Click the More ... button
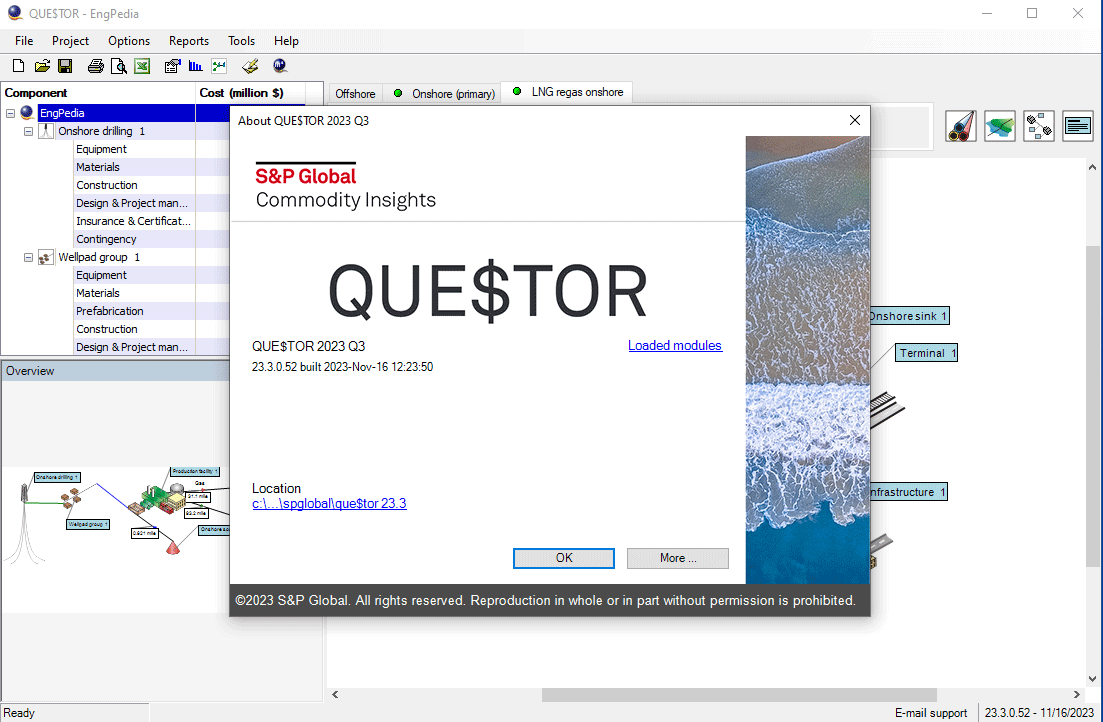The image size is (1103, 722). (x=677, y=557)
